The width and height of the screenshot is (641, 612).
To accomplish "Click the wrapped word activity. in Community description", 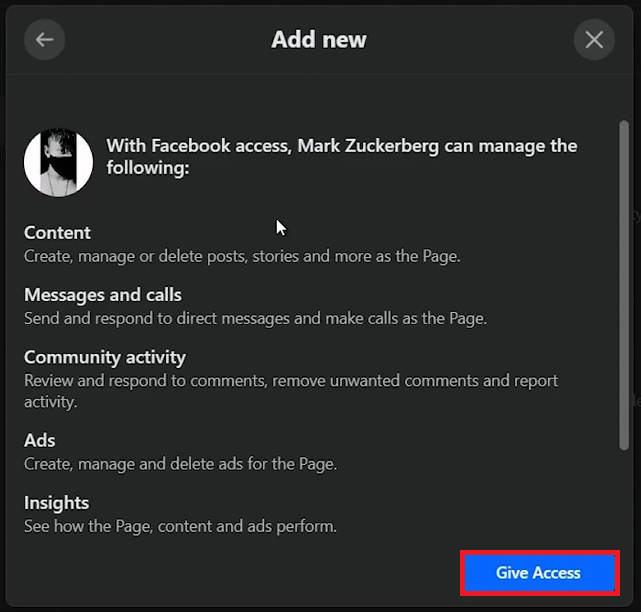I will click(50, 402).
